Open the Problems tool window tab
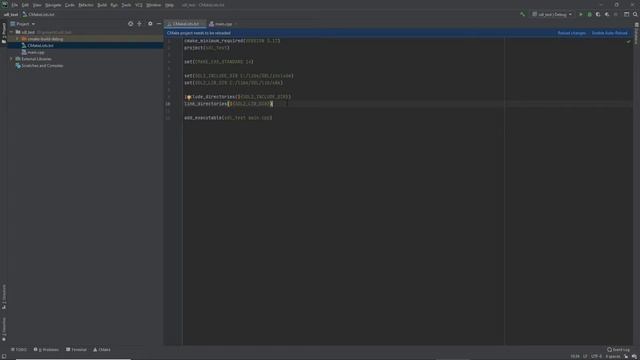Screen dimensions: 640x360 point(46,350)
